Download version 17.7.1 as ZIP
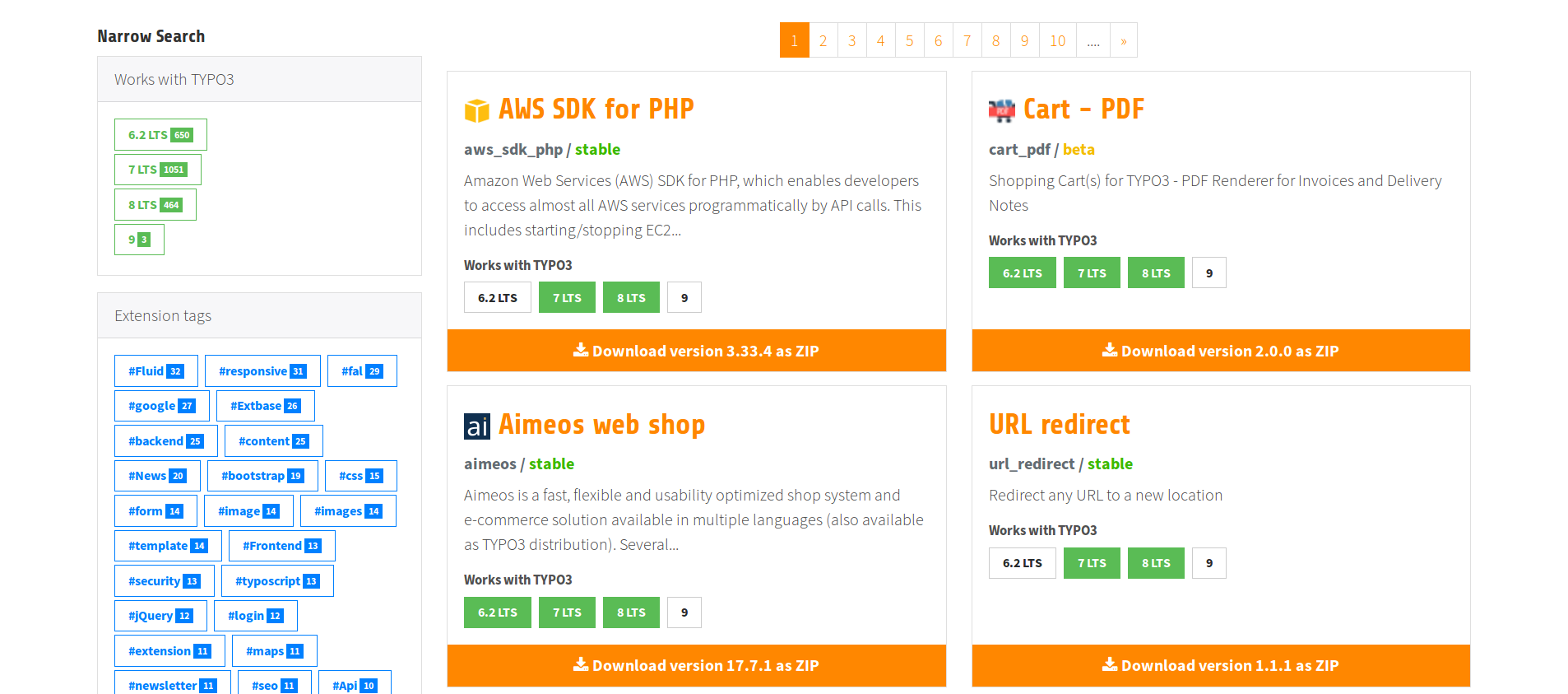The width and height of the screenshot is (1568, 694). (x=696, y=665)
